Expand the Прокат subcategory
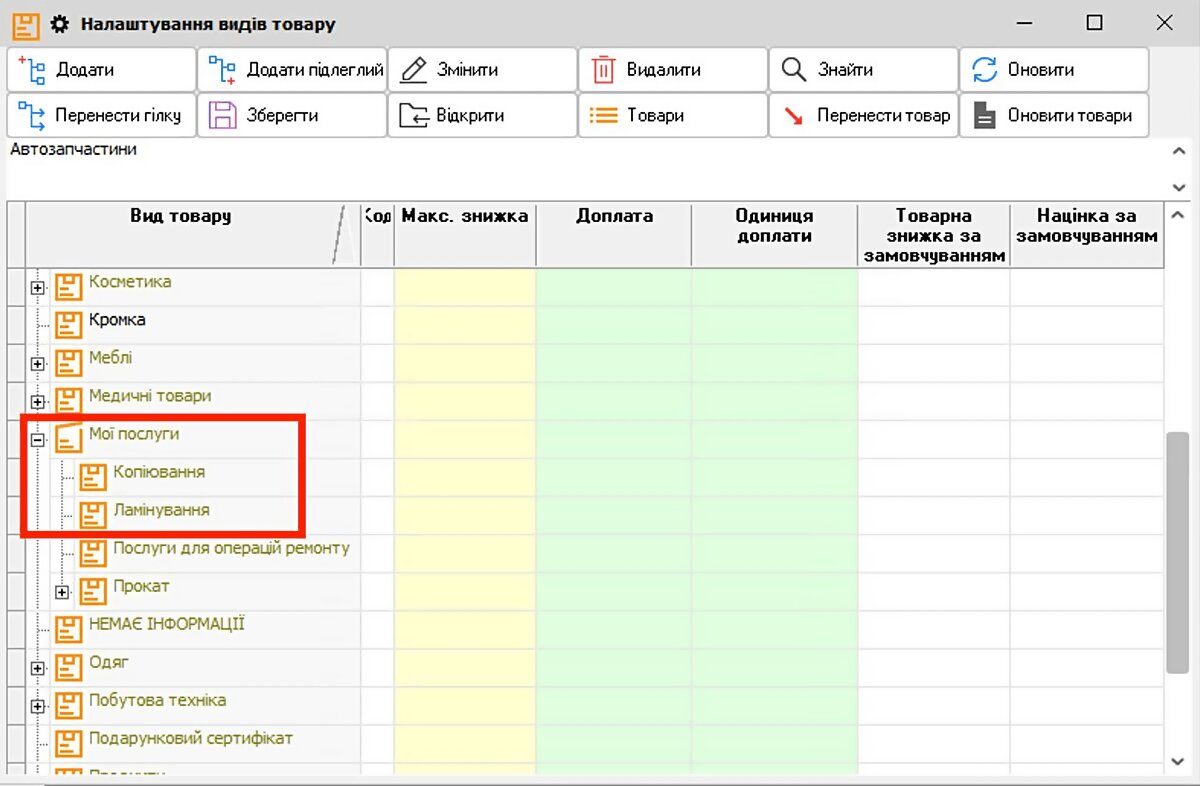1200x786 pixels. [63, 592]
